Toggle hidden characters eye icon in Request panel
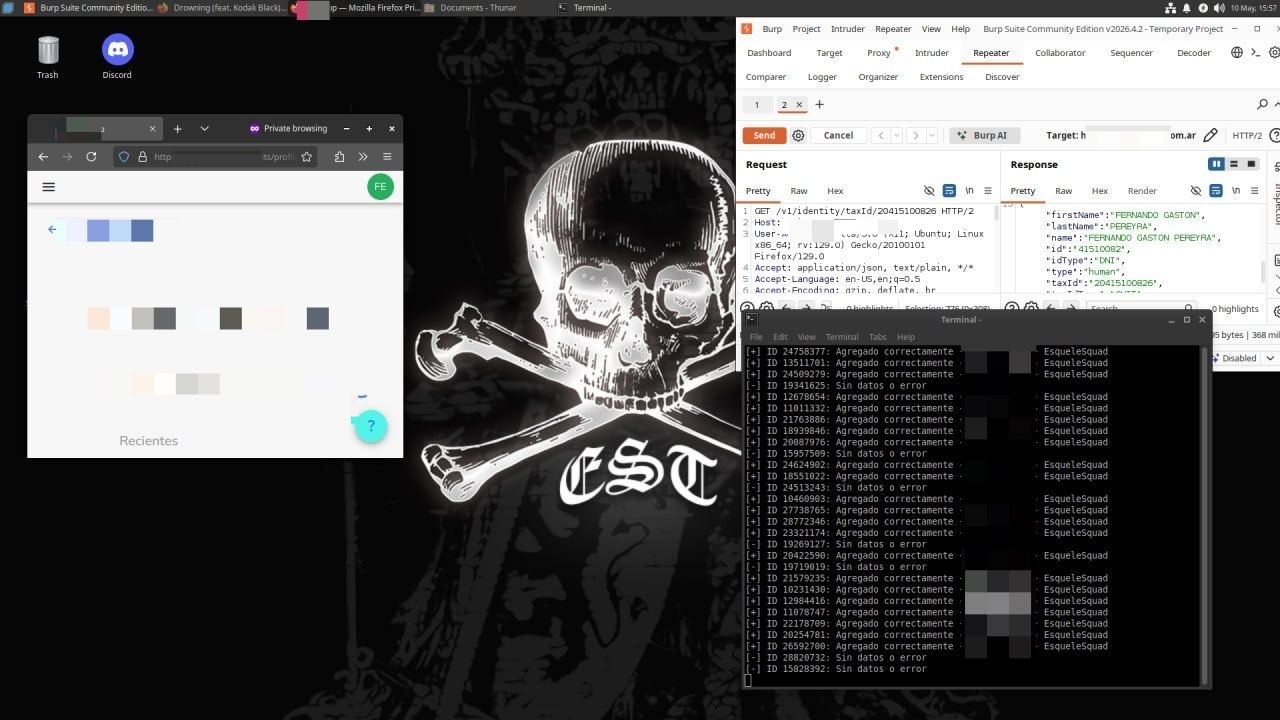 (x=929, y=191)
